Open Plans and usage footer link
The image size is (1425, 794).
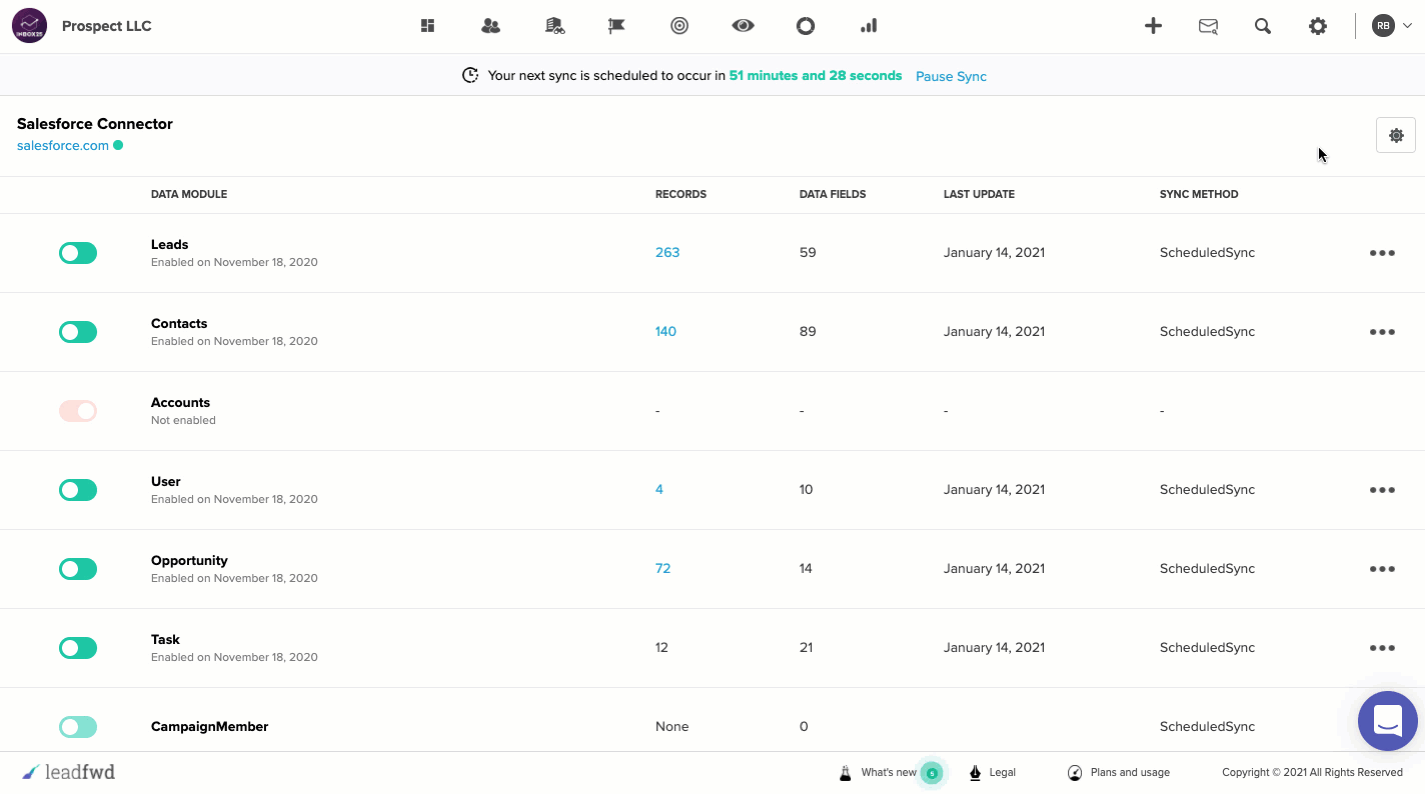coord(1130,772)
